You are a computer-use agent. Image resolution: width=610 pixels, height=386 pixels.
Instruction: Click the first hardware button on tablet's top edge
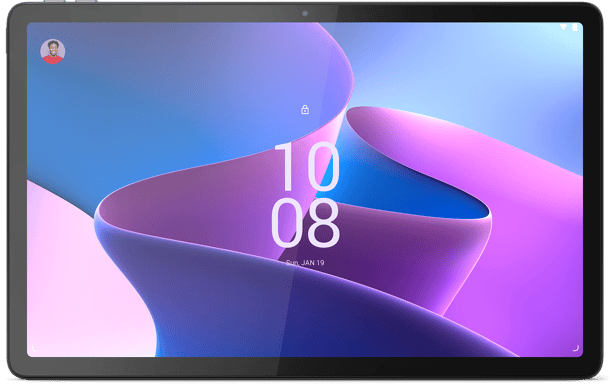[55, 1]
